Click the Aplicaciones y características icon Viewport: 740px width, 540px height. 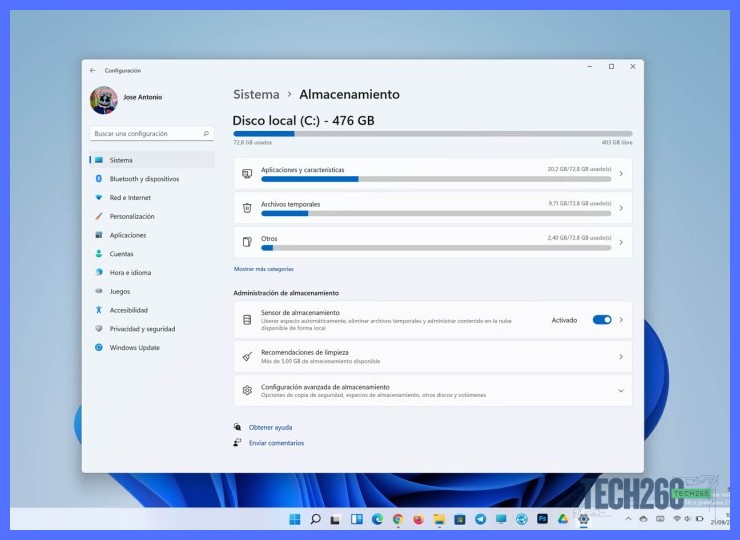tap(247, 174)
